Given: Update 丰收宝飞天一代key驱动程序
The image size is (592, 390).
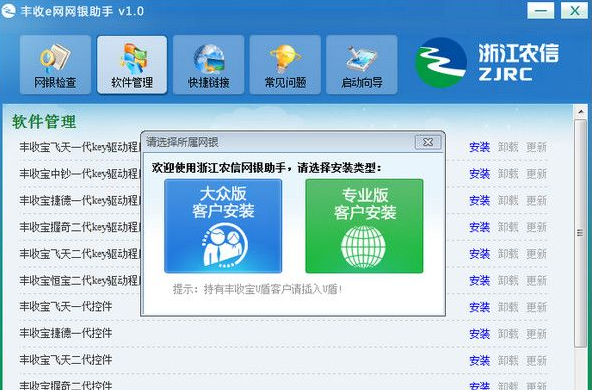Looking at the screenshot, I should pos(536,147).
